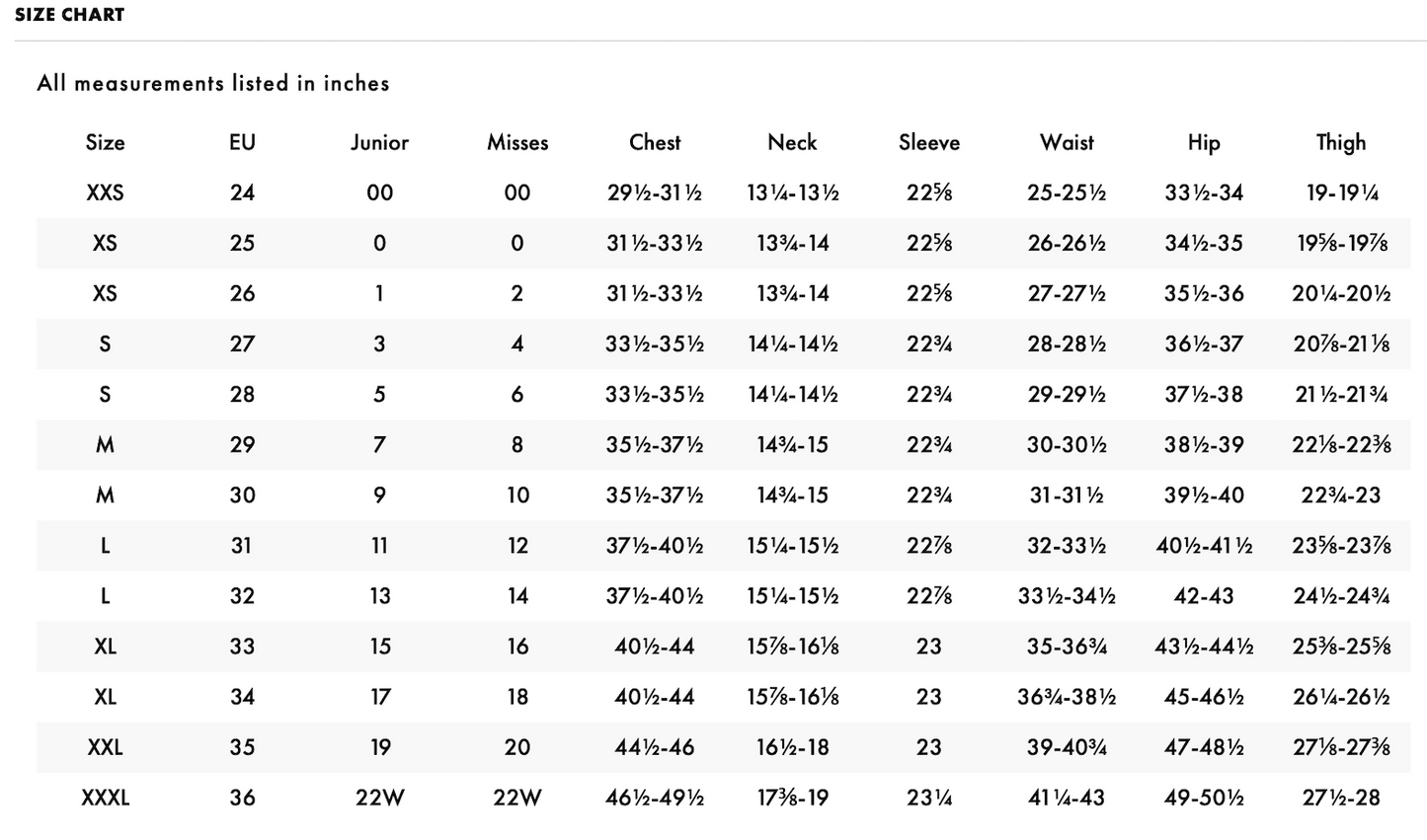
Task: Click the Size column header
Action: coord(105,142)
